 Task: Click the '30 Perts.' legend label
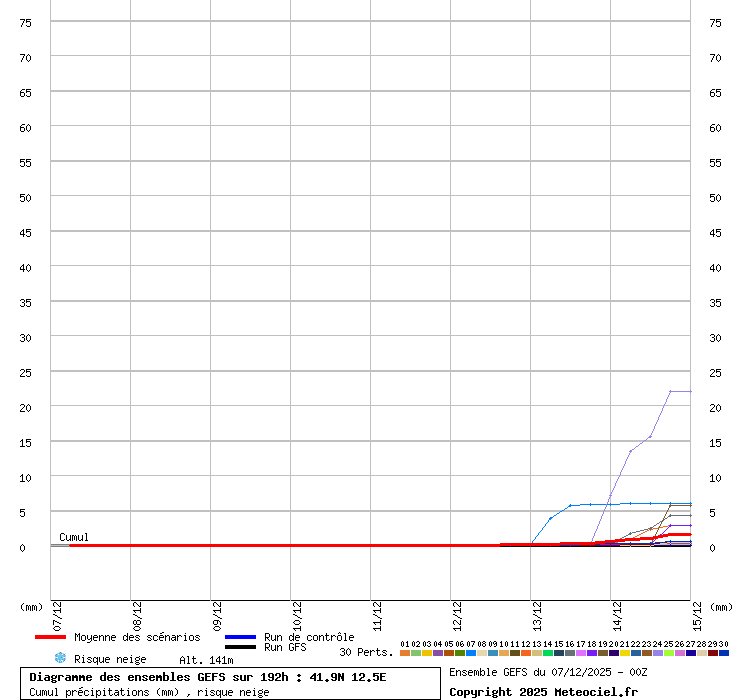click(366, 652)
